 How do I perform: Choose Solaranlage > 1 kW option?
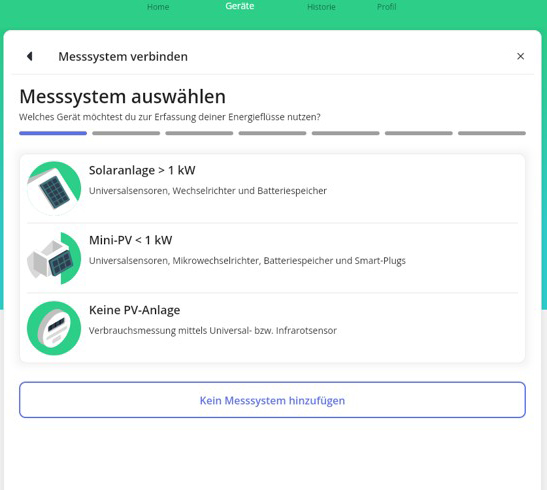(272, 188)
